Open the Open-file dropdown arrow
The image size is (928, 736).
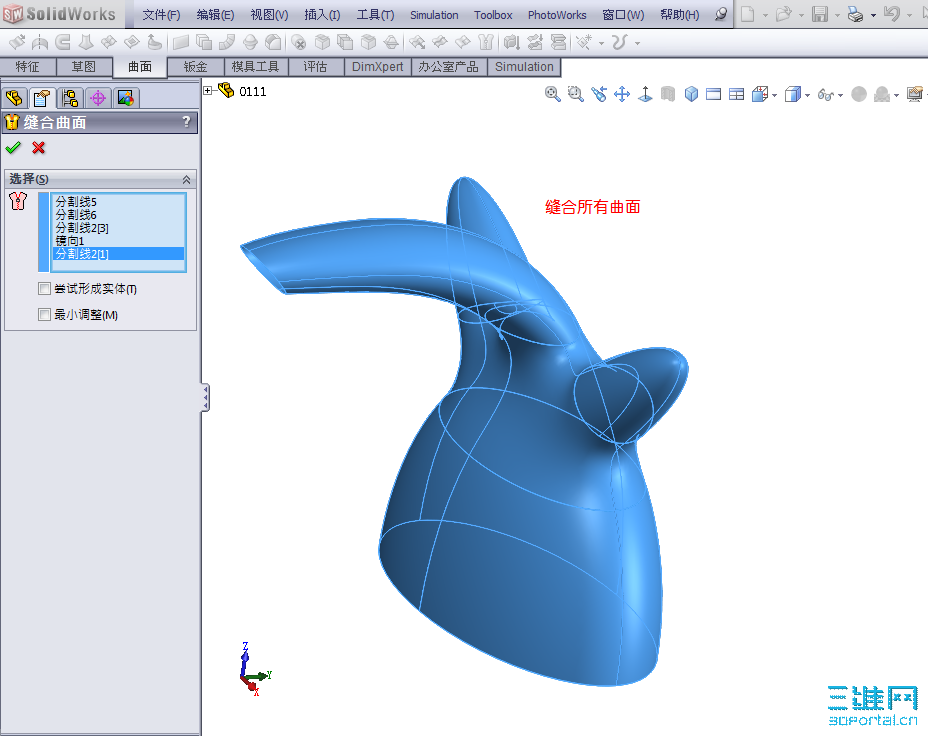tap(801, 15)
